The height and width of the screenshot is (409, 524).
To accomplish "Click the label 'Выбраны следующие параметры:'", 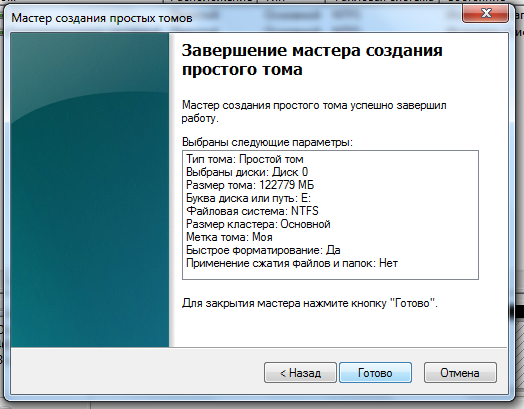I will 267,142.
